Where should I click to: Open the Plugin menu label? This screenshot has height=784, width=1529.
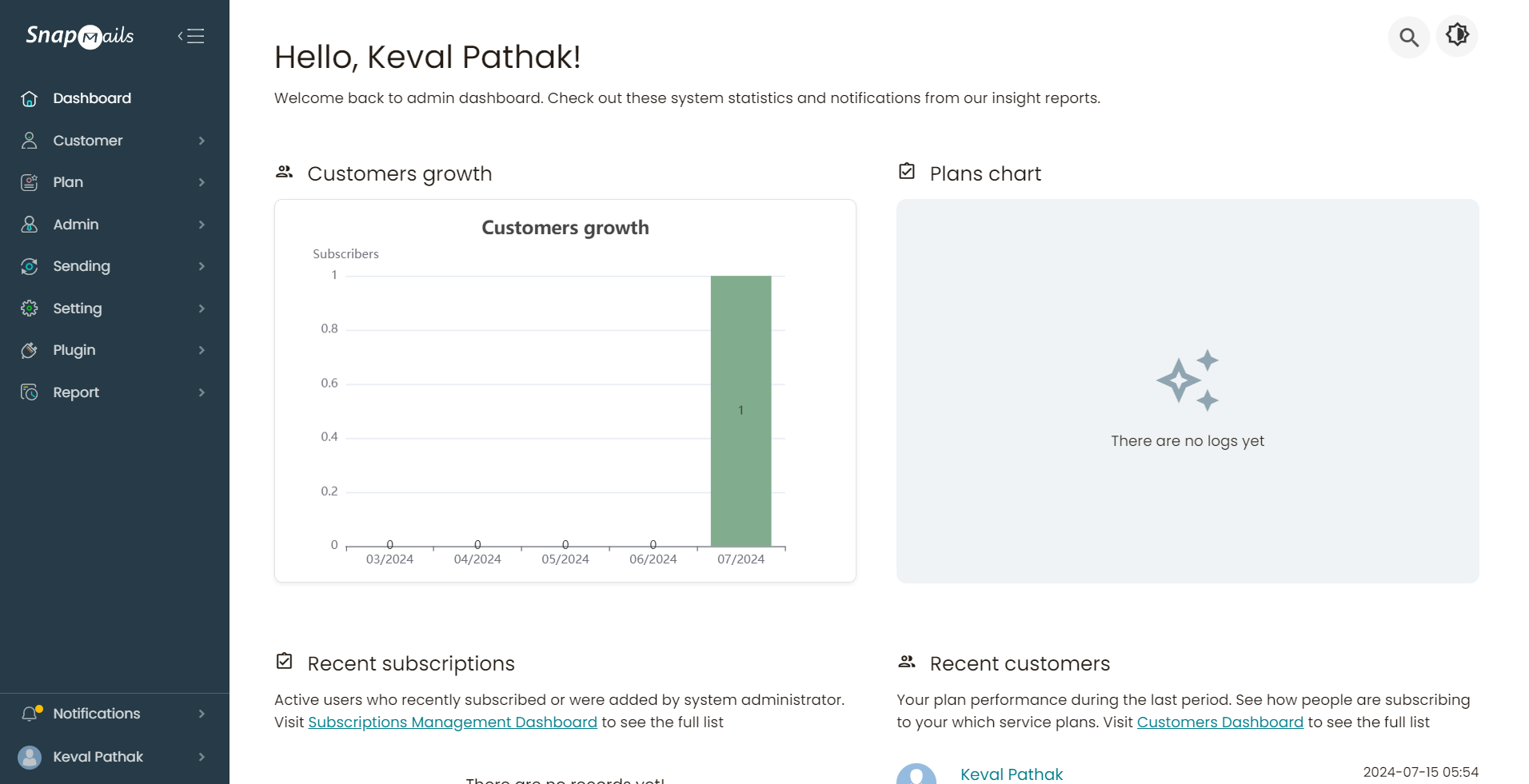pos(74,350)
